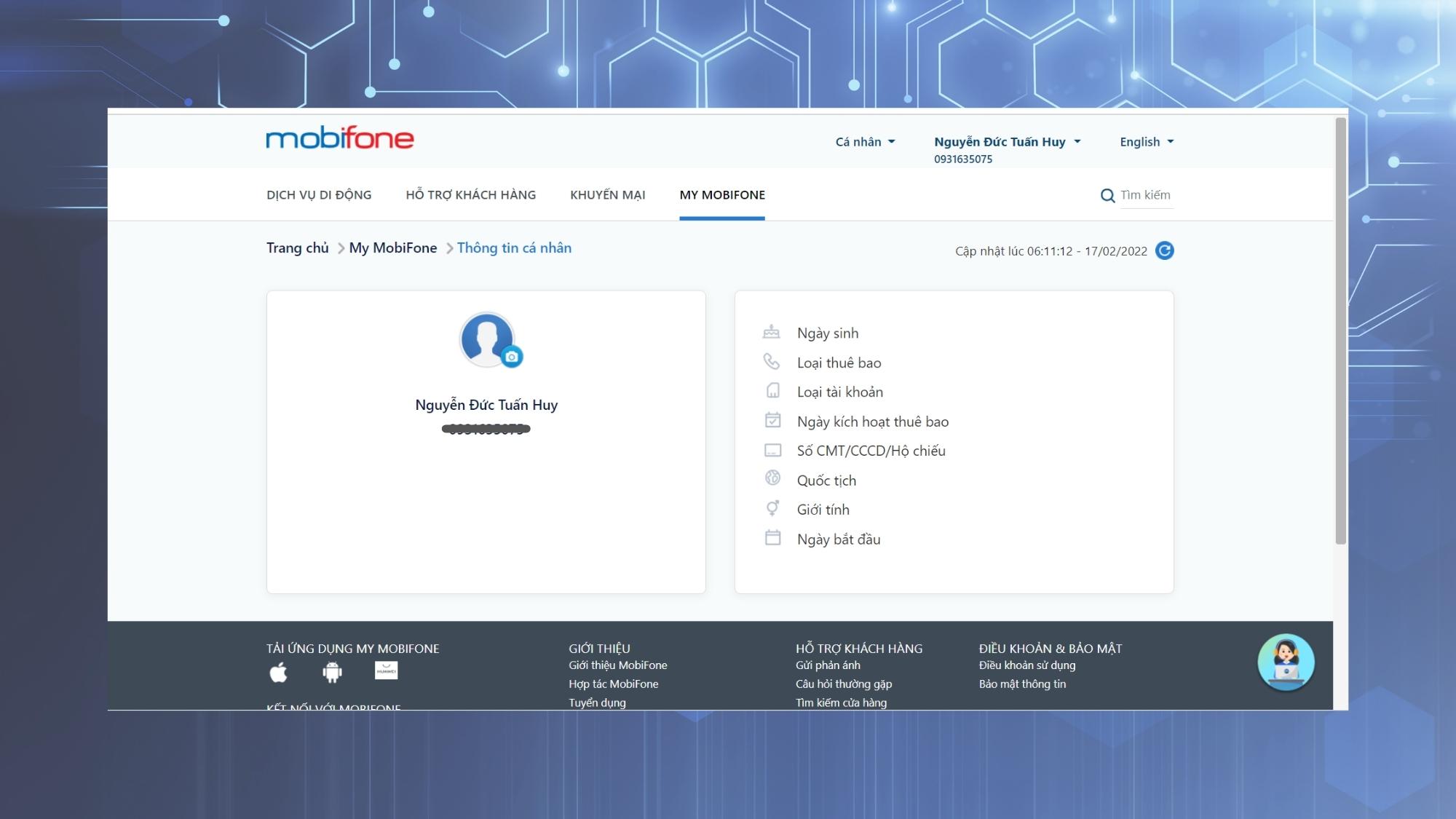Open the HỖ TRỢ KHÁCH HÀNG menu
Image resolution: width=1456 pixels, height=819 pixels.
(470, 195)
